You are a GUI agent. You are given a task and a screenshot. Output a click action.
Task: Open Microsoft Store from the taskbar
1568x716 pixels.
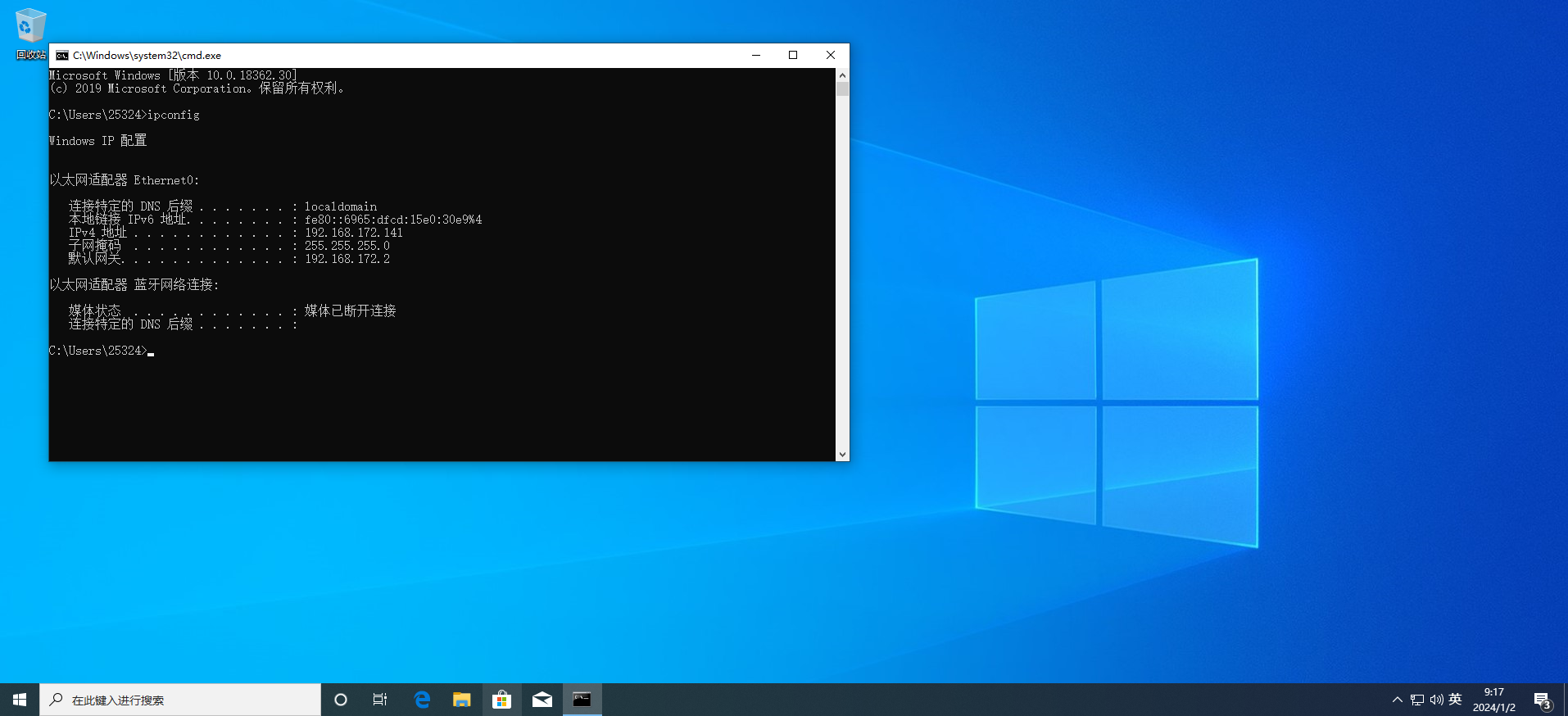501,700
